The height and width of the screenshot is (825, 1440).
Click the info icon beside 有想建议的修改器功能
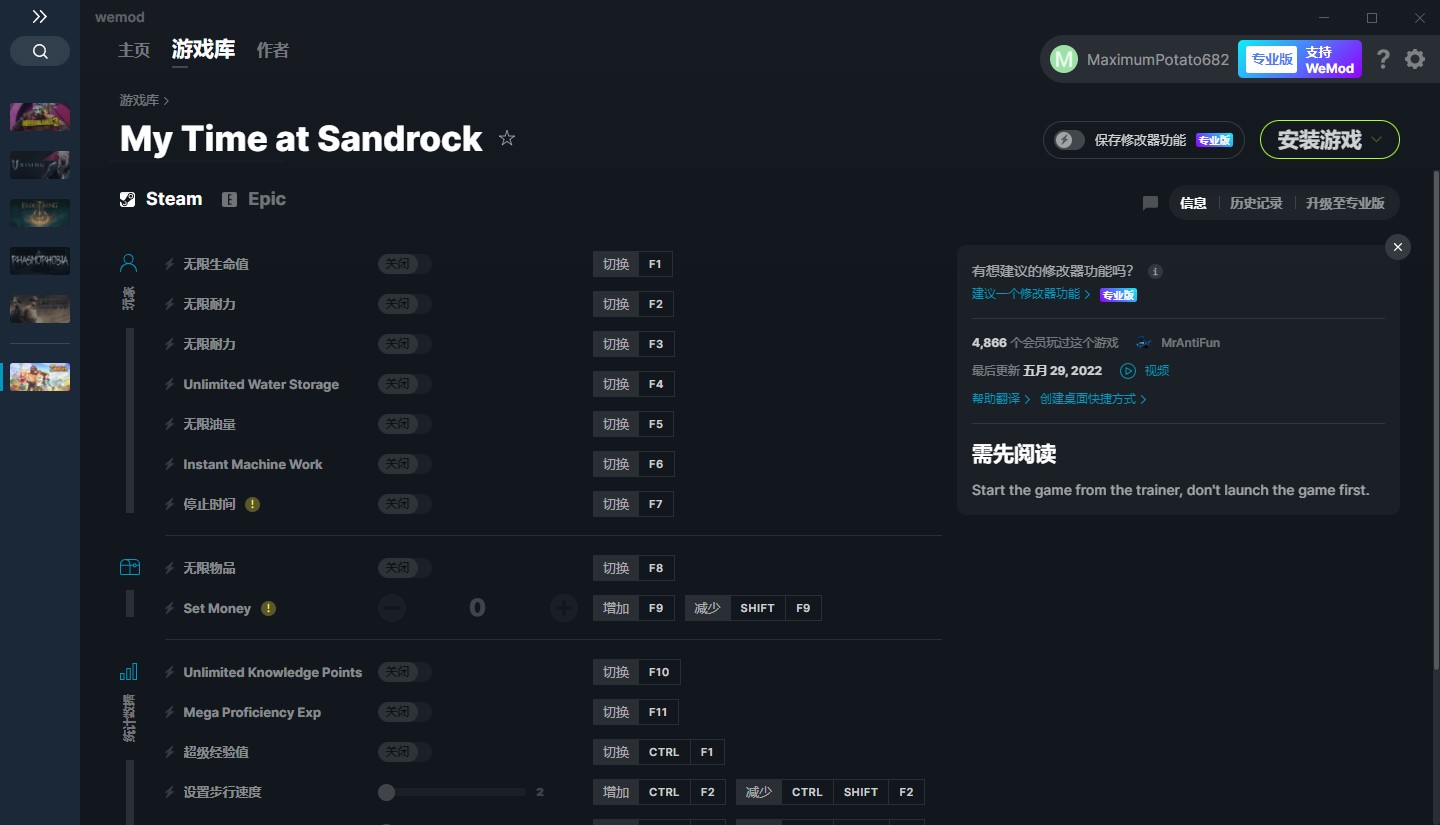1155,271
